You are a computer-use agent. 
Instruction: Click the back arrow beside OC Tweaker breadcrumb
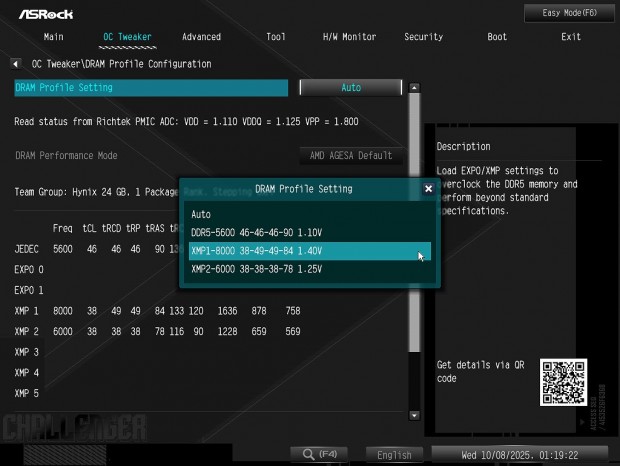pos(15,64)
